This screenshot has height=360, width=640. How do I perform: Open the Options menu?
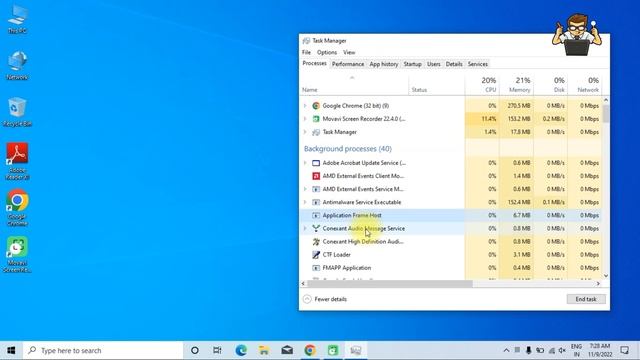[327, 52]
